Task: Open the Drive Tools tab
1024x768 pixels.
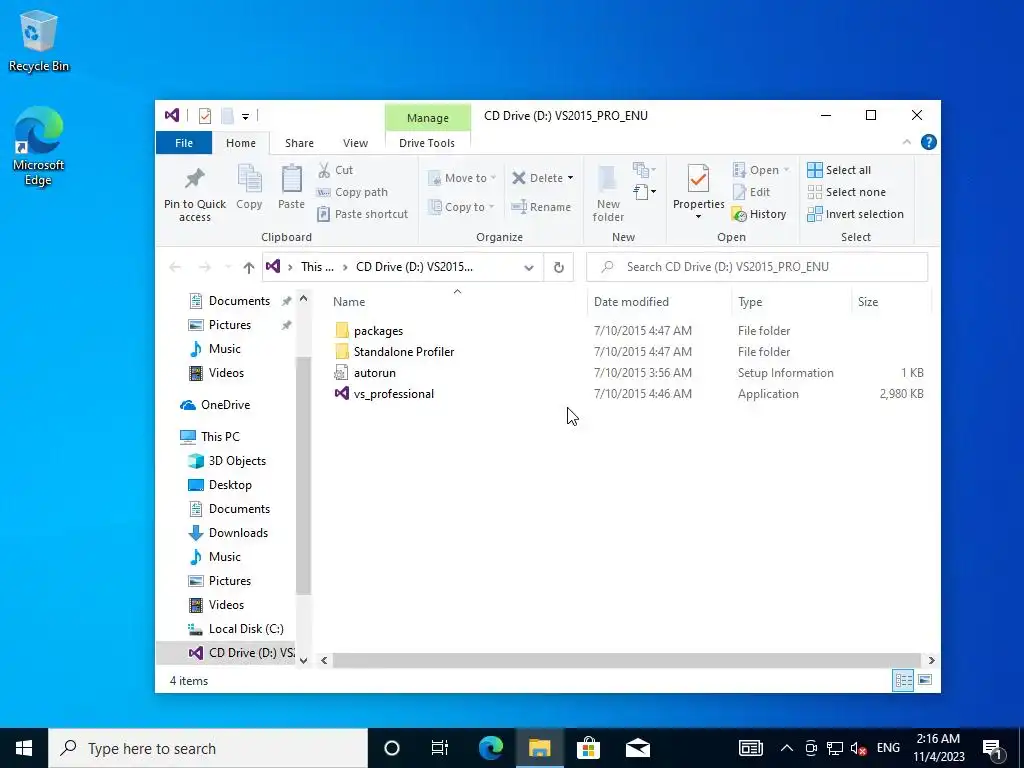Action: click(427, 142)
